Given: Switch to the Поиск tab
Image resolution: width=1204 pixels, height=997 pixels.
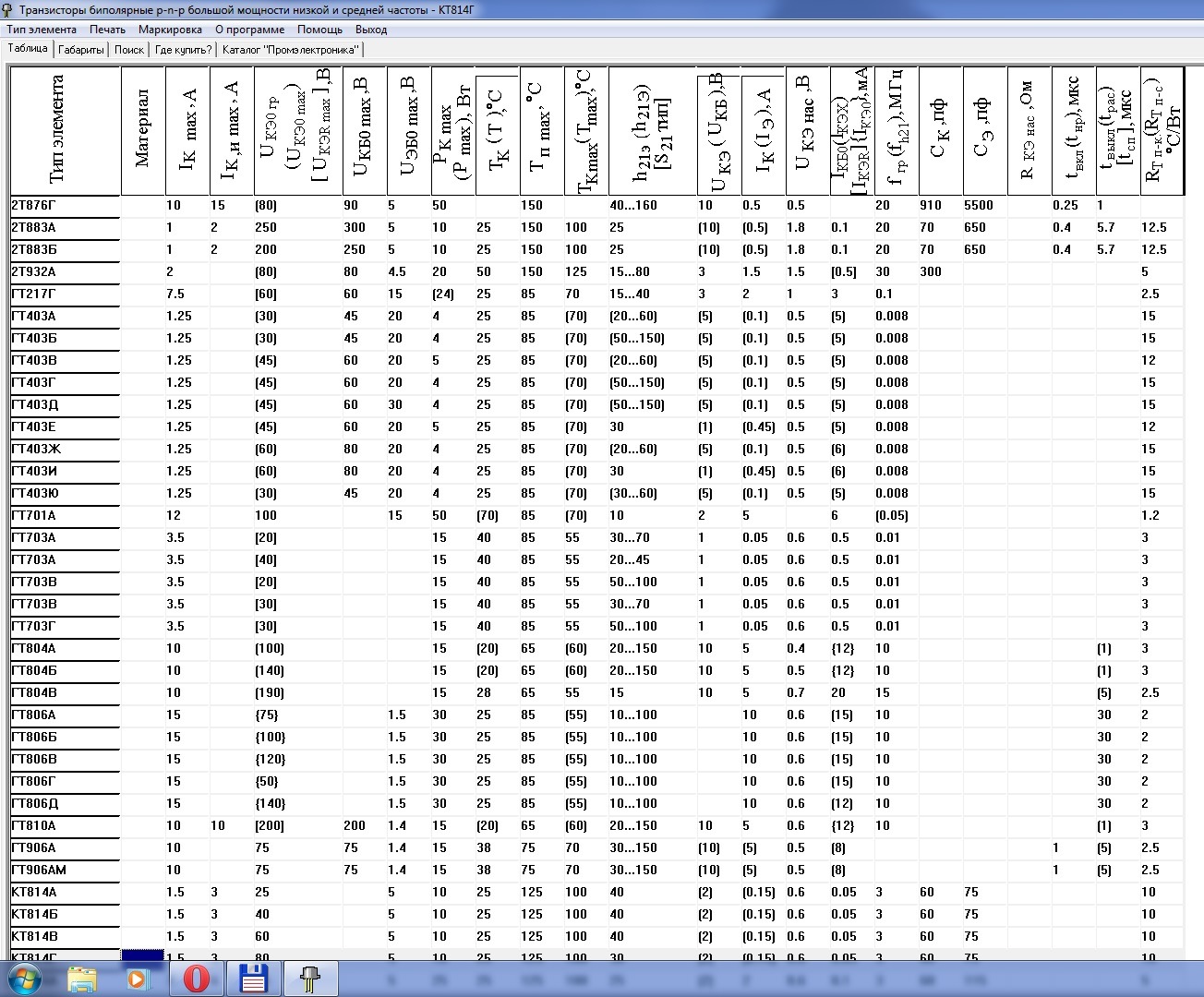Looking at the screenshot, I should pyautogui.click(x=129, y=50).
